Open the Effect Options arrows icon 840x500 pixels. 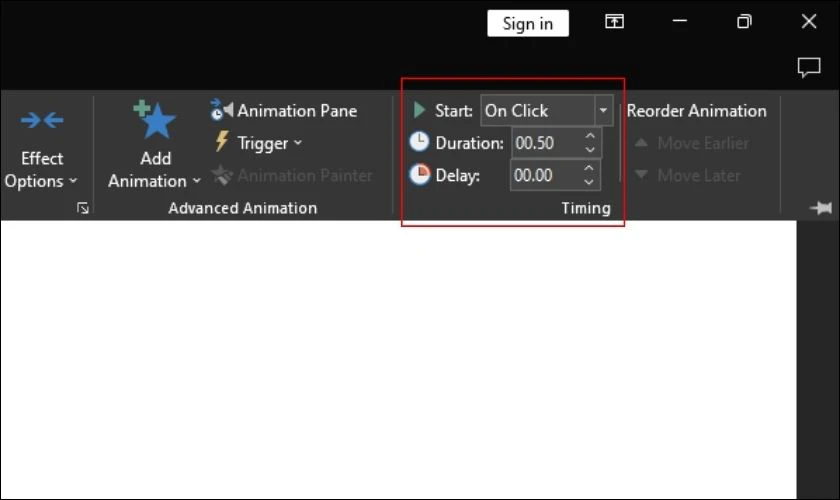click(42, 120)
